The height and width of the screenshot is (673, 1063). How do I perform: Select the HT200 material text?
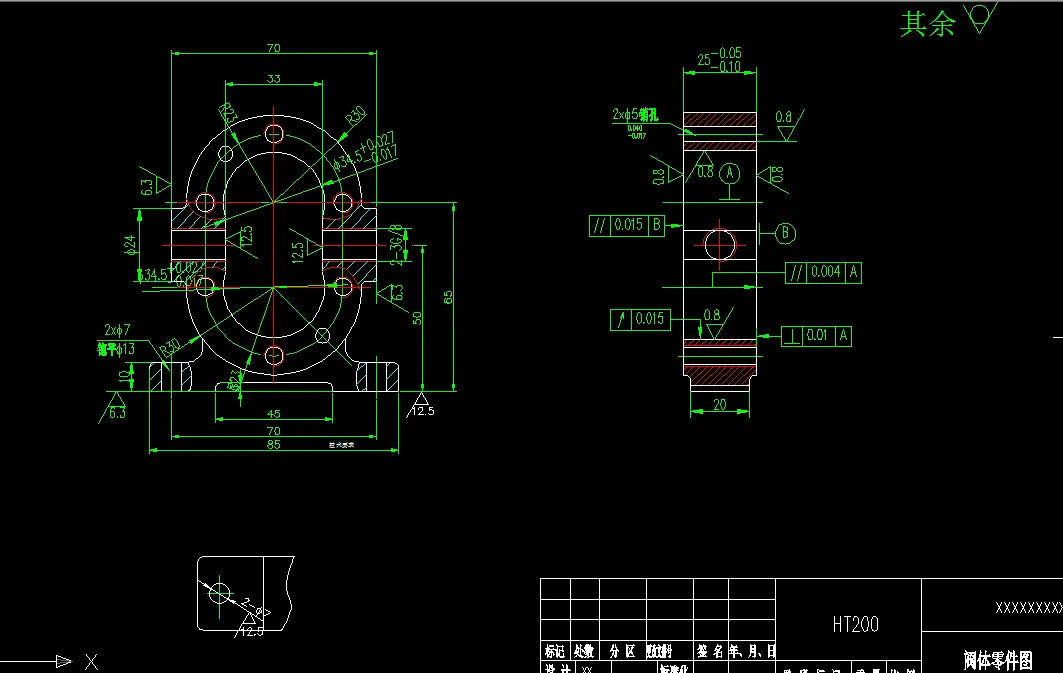click(x=856, y=624)
